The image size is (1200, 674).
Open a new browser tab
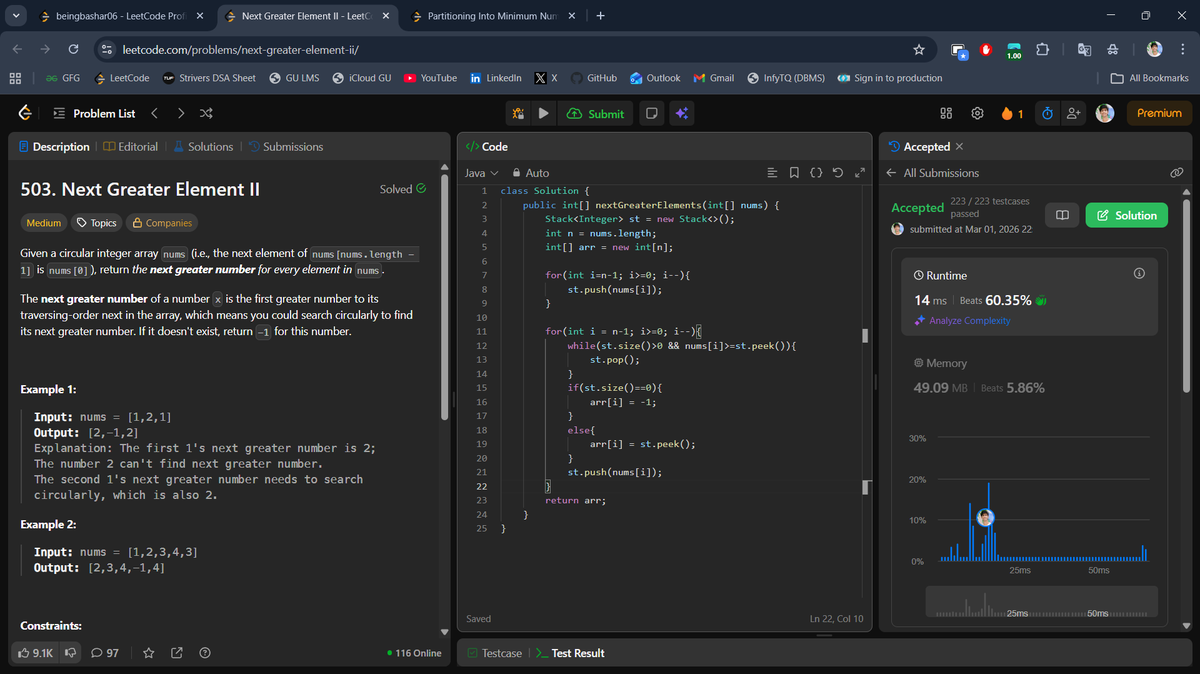tap(600, 16)
